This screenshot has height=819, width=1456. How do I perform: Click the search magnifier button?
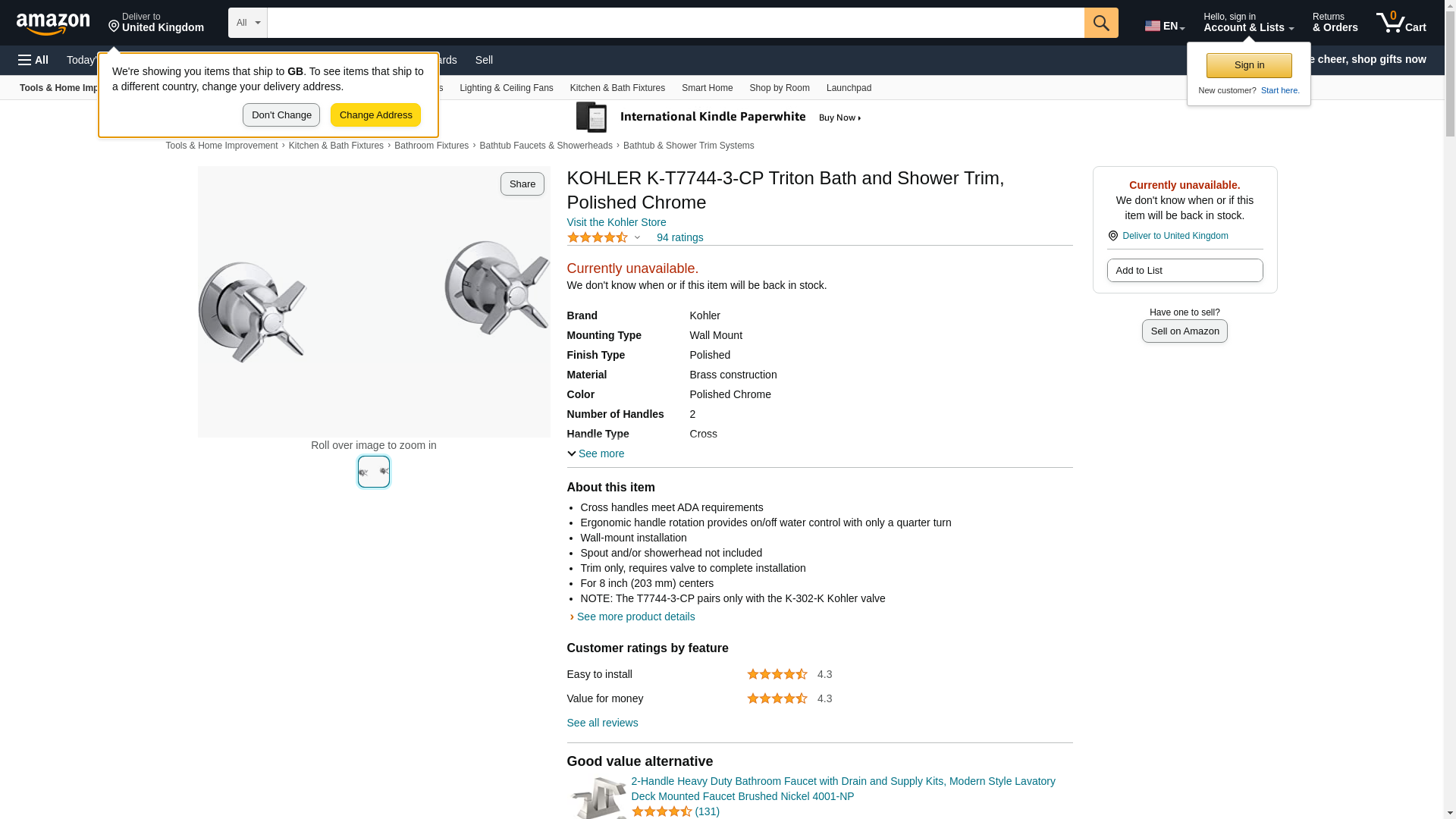[x=1101, y=23]
